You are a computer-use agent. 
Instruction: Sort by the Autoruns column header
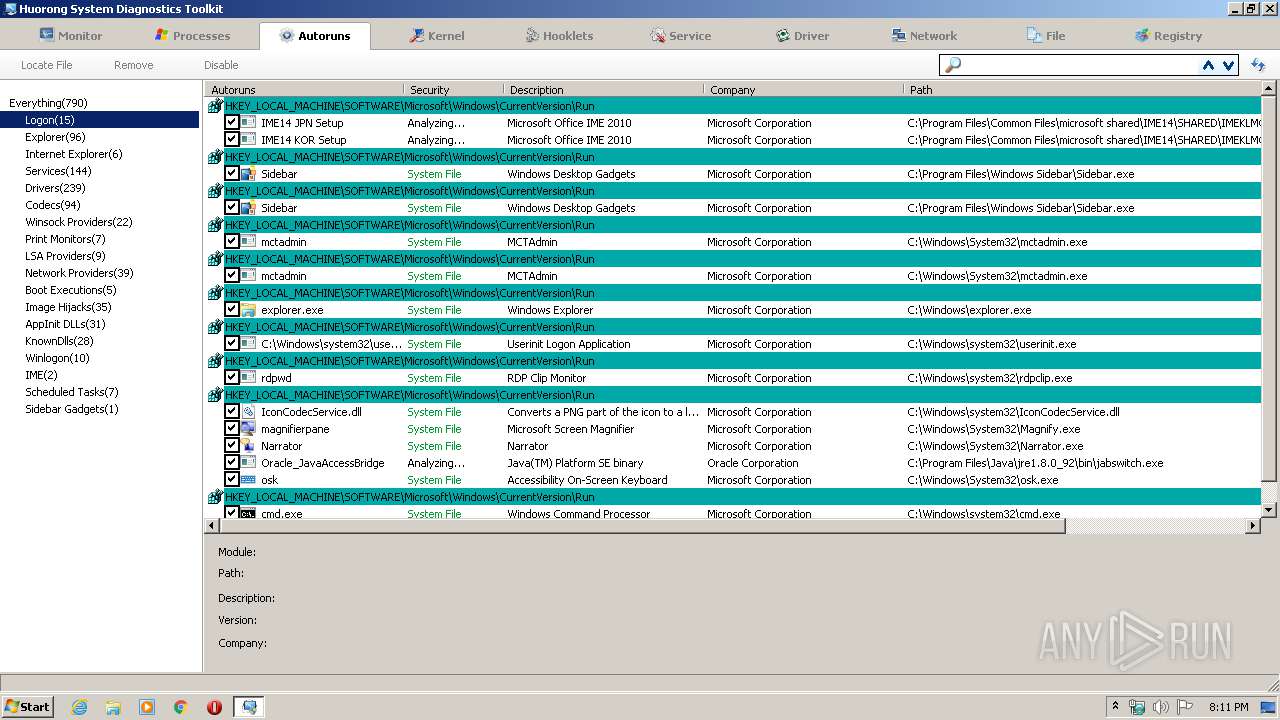(304, 89)
